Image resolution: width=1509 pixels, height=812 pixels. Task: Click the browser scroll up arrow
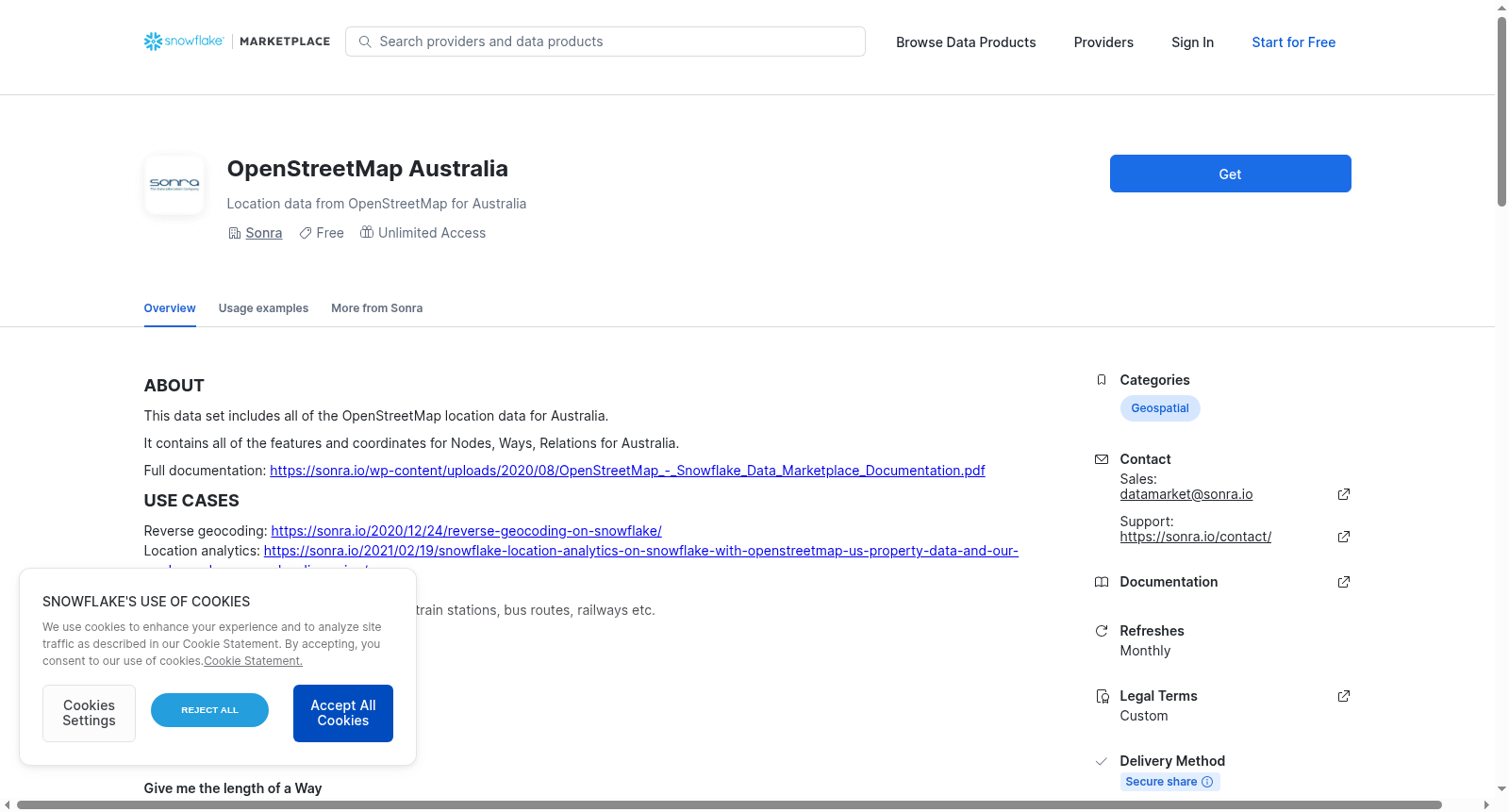click(x=1502, y=8)
